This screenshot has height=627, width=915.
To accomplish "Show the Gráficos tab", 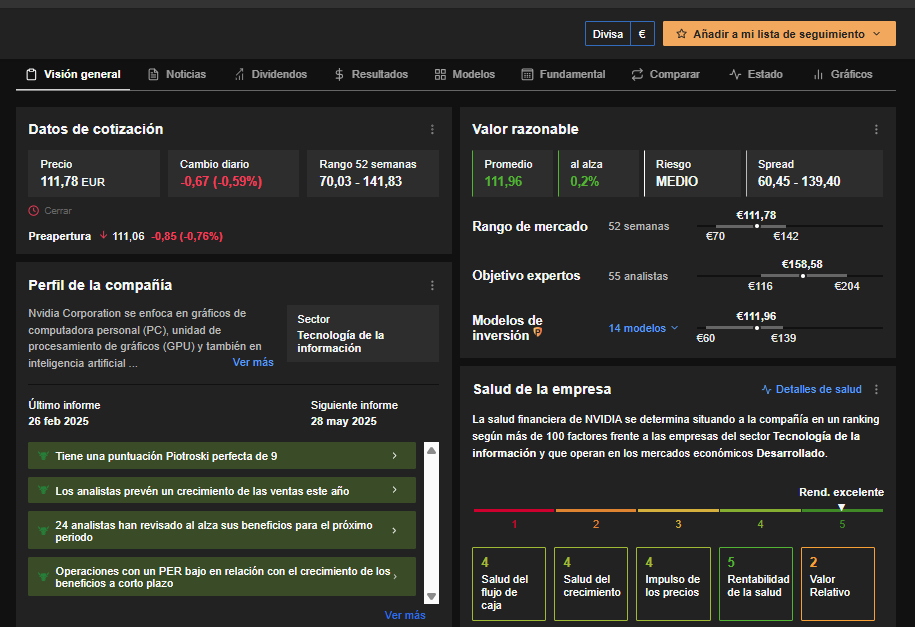I will coord(843,74).
